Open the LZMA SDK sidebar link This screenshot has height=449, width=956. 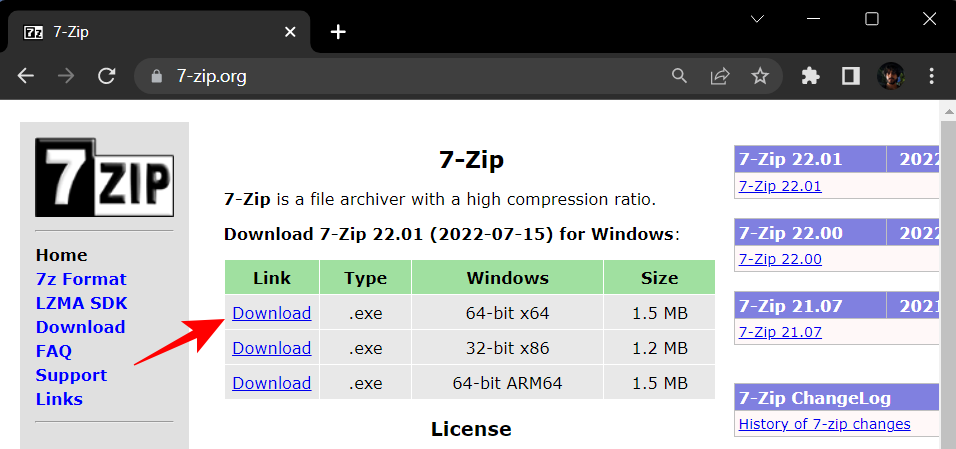pos(81,303)
